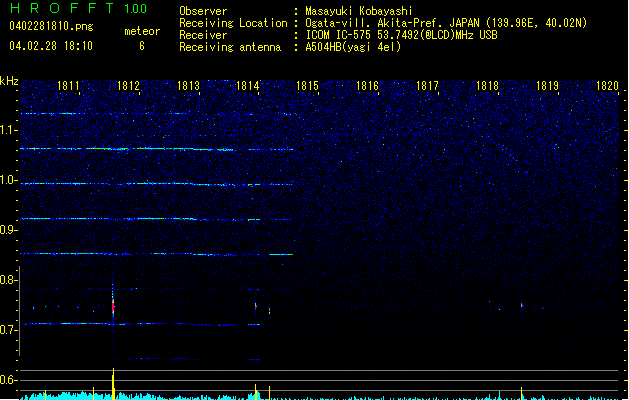This screenshot has height=400, width=629.
Task: Select the ICOM IC-575 53.7492 MHz receiver text
Action: point(401,35)
